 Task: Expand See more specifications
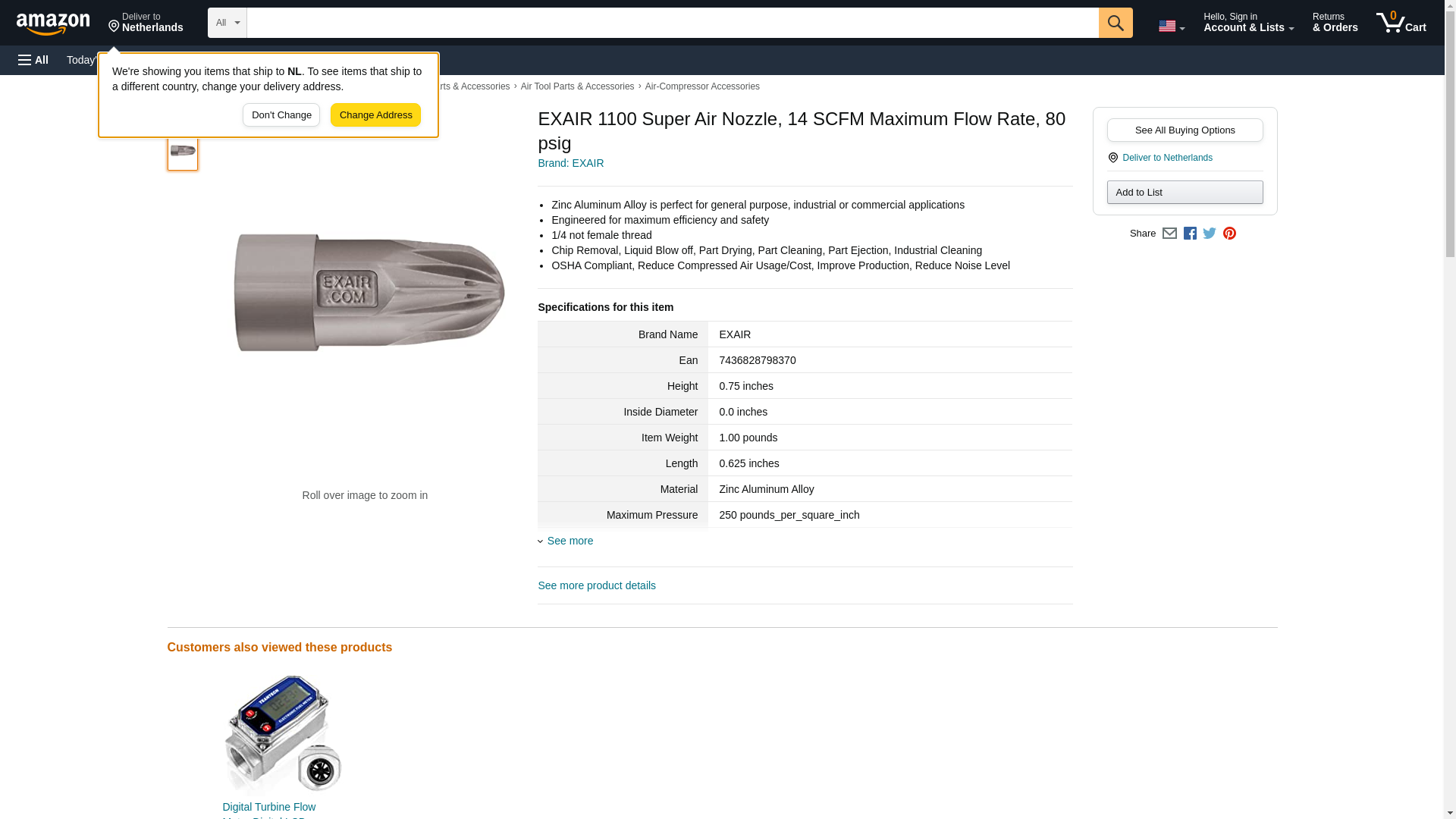tap(570, 541)
